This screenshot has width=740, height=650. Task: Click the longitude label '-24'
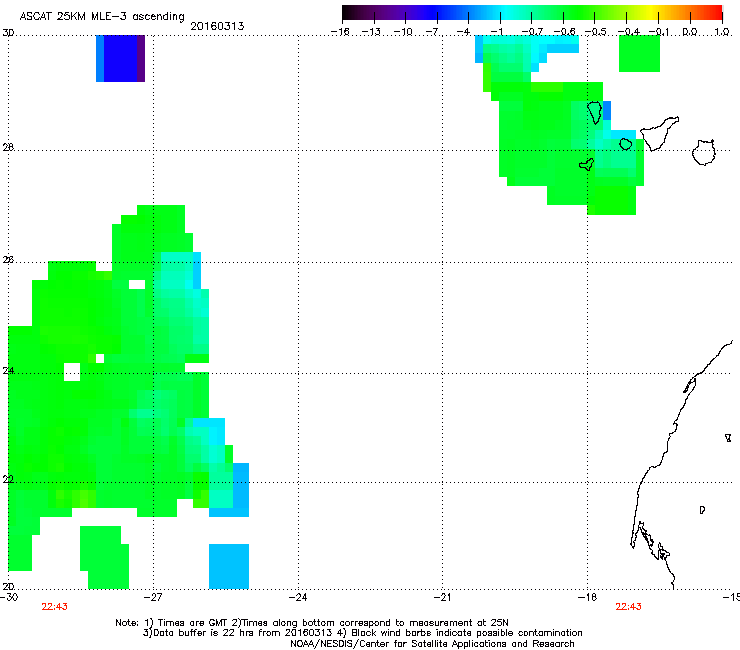pyautogui.click(x=298, y=597)
